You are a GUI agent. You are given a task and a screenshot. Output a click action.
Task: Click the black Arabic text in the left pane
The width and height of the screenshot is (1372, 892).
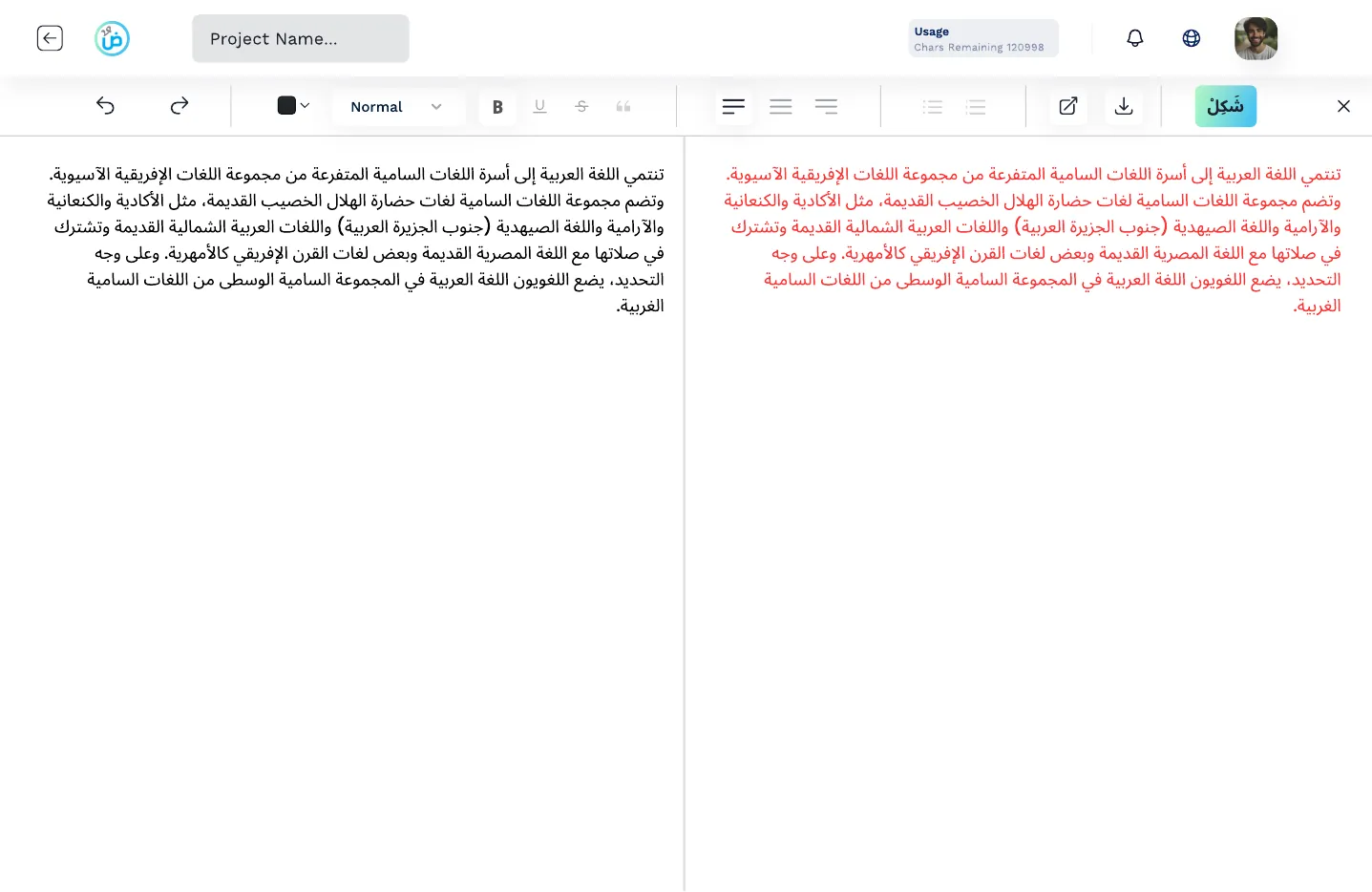point(356,240)
